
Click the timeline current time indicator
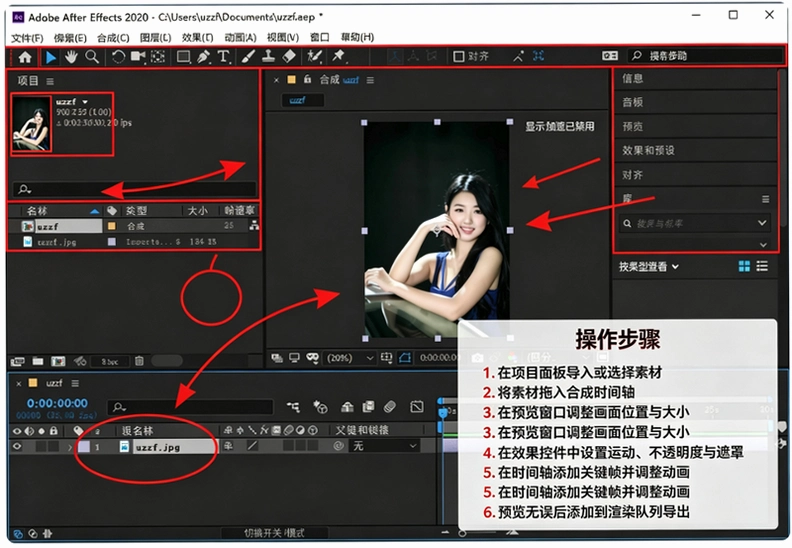pyautogui.click(x=443, y=413)
